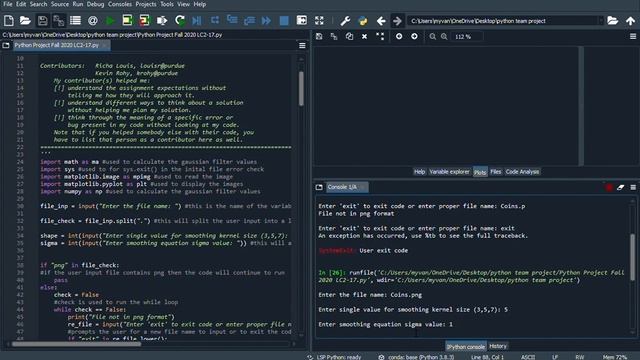The image size is (640, 360).
Task: Run the file with the green play button
Action: 110,20
